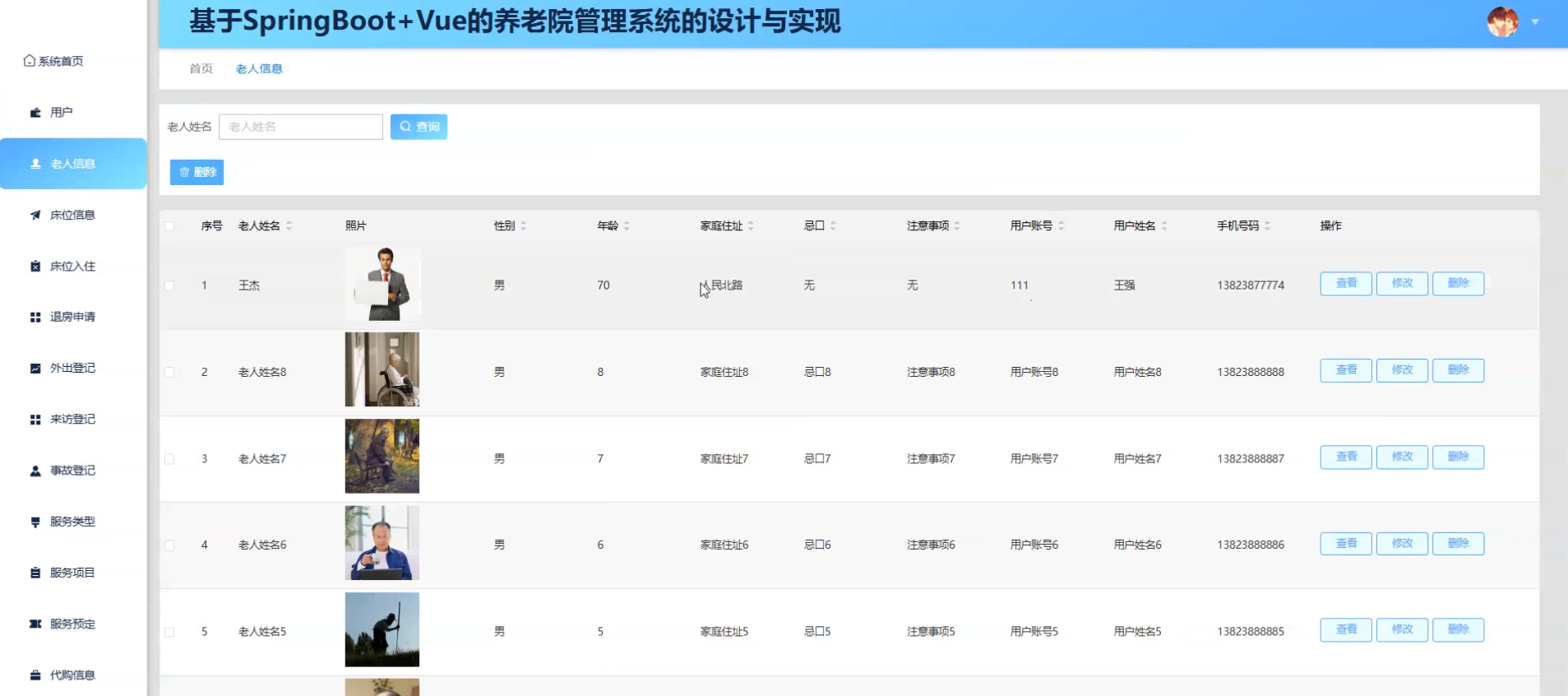
Task: Check the checkbox for row 王杰
Action: 169,285
